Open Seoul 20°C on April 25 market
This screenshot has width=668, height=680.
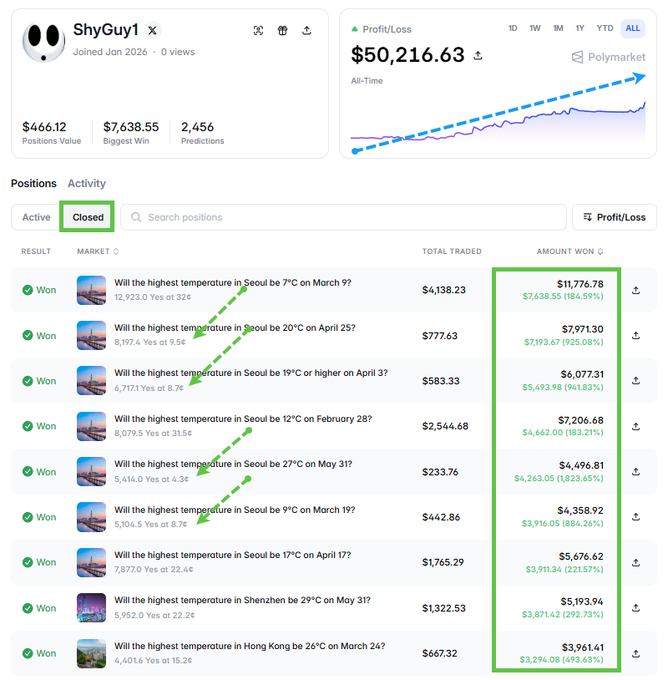[x=235, y=328]
